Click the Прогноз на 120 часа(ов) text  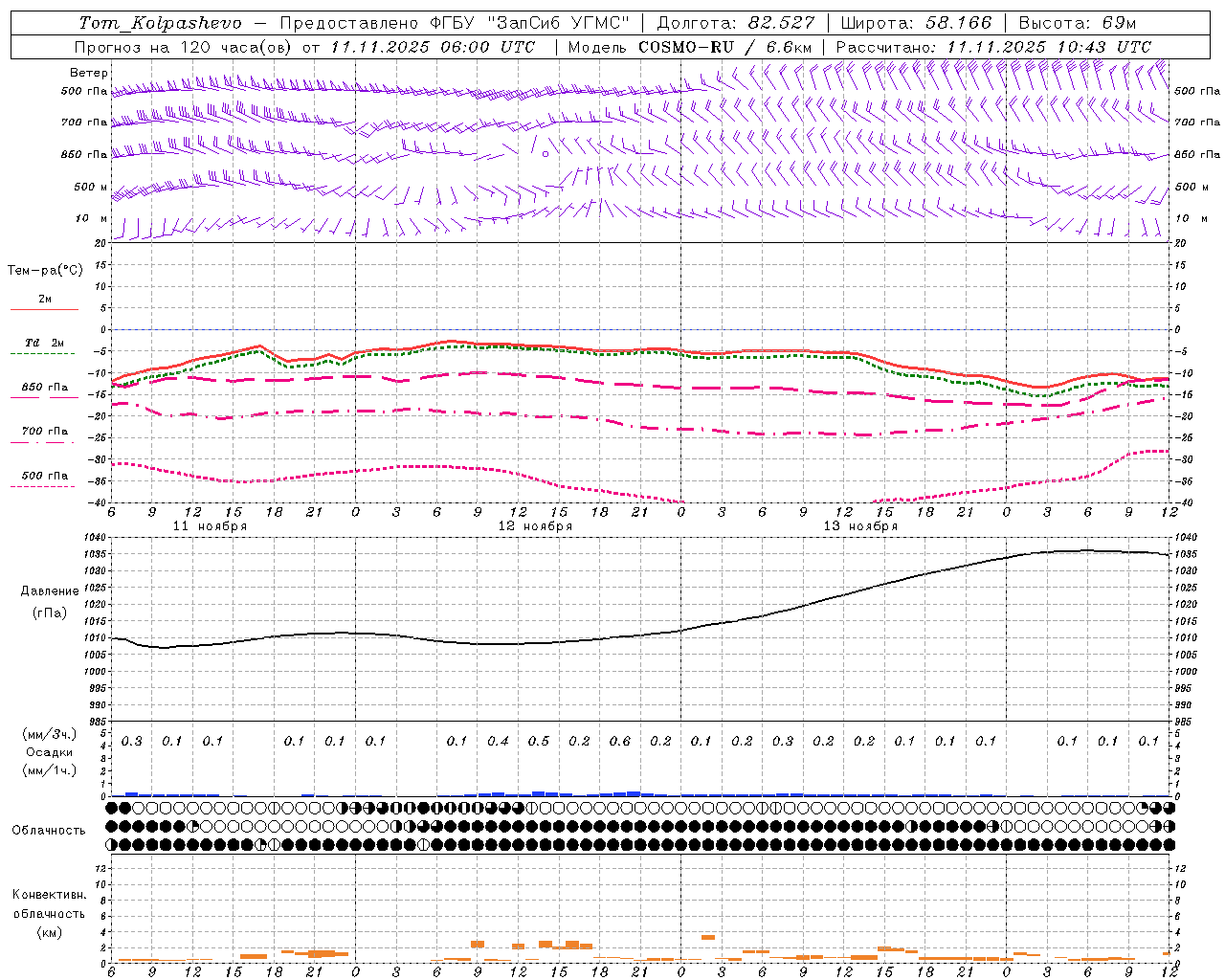(184, 47)
